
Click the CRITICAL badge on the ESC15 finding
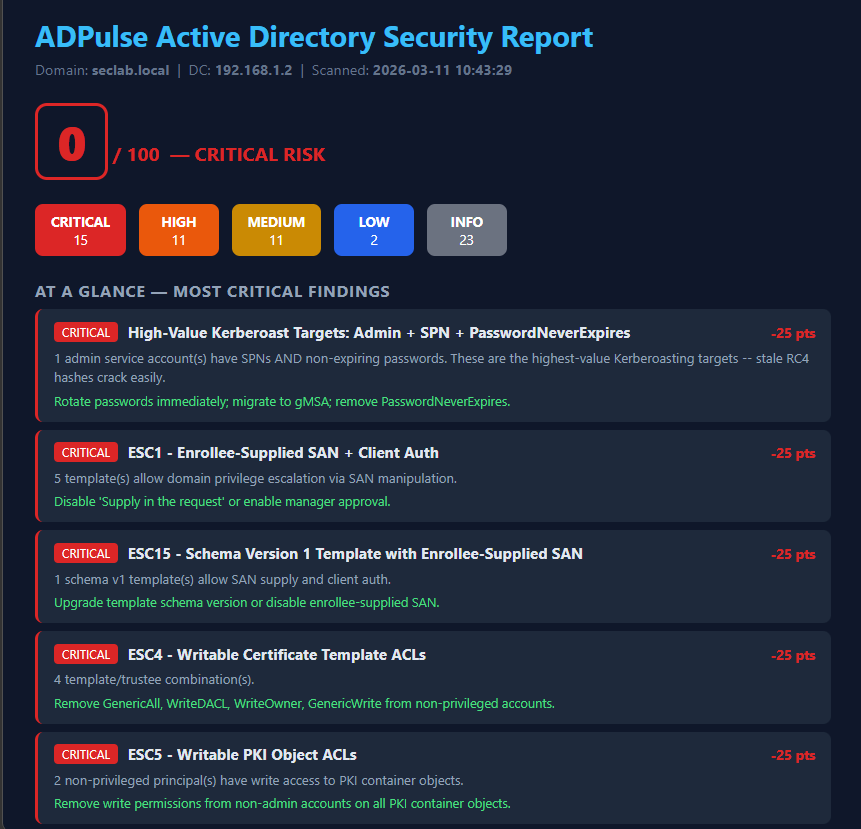(x=86, y=553)
